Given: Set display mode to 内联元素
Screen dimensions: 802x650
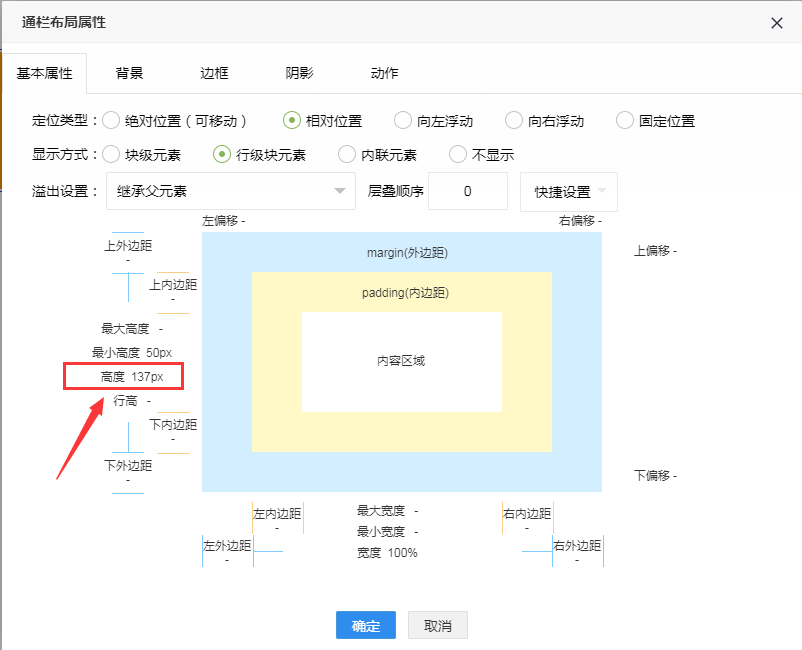Looking at the screenshot, I should tap(347, 155).
